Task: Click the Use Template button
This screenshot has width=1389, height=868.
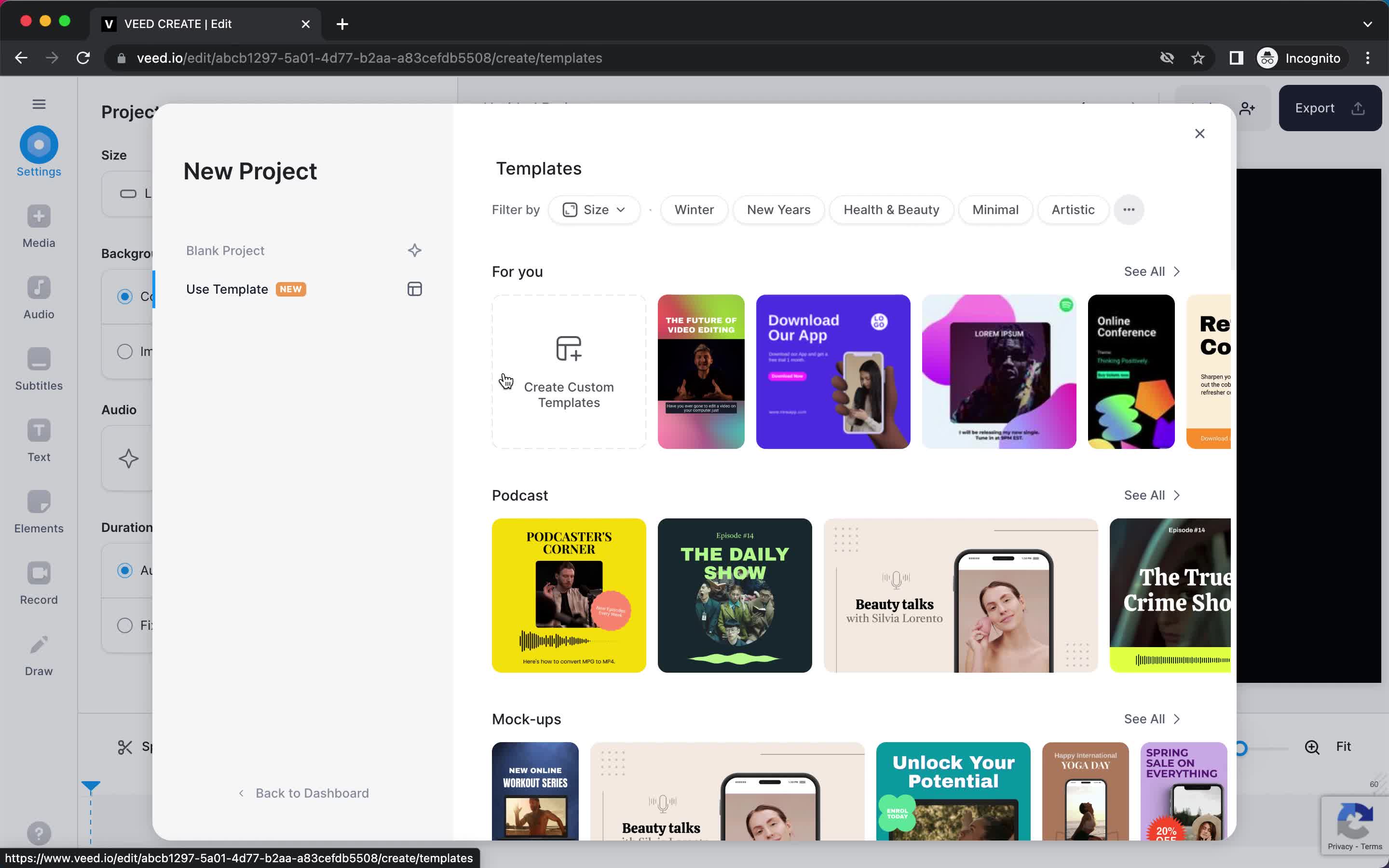Action: [227, 288]
